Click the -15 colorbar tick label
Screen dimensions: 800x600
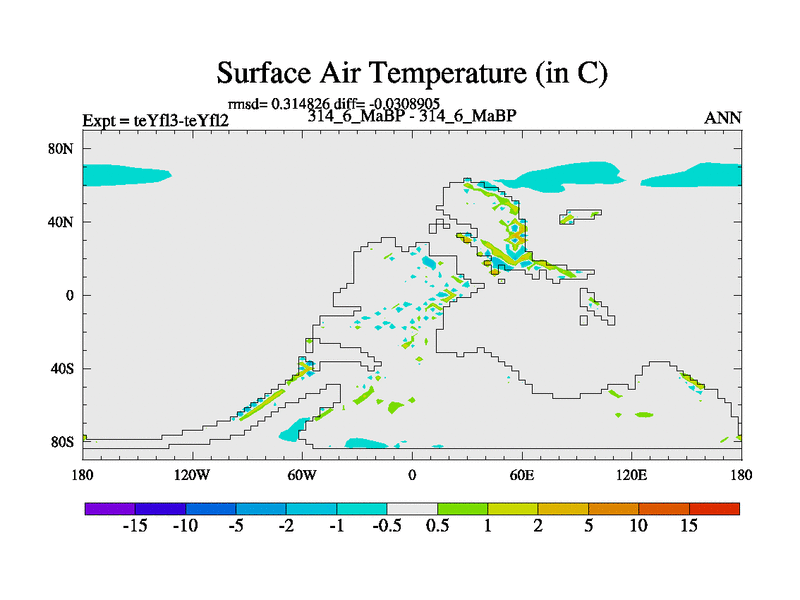click(134, 526)
